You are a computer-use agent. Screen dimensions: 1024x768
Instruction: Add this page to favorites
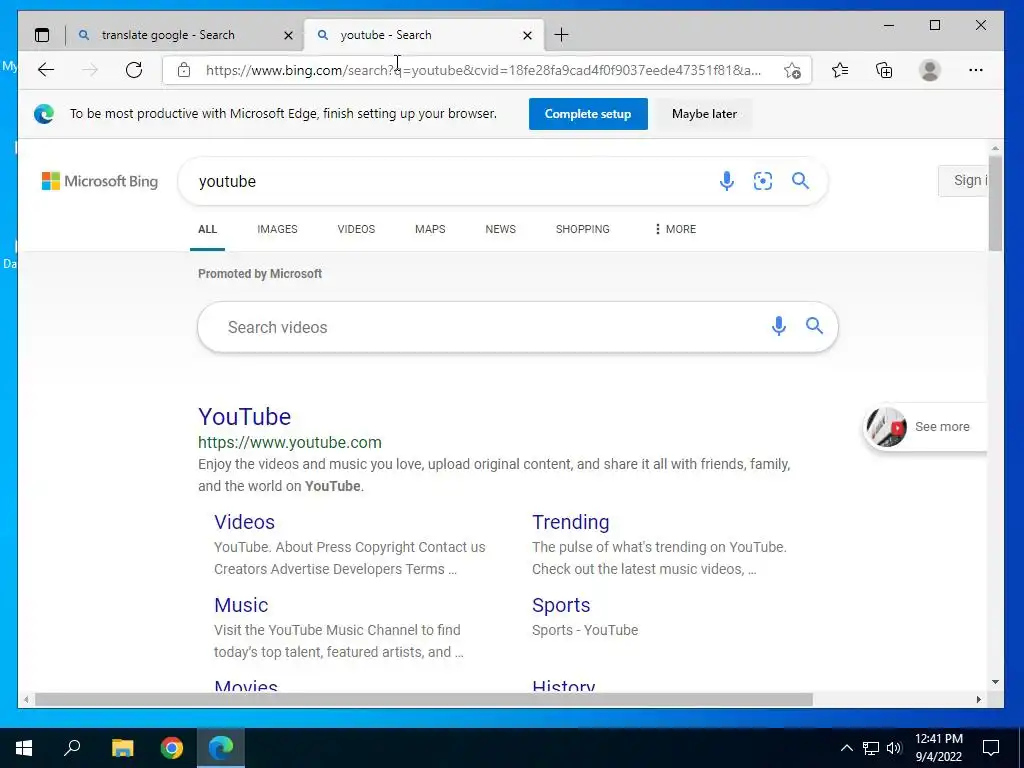[x=793, y=70]
